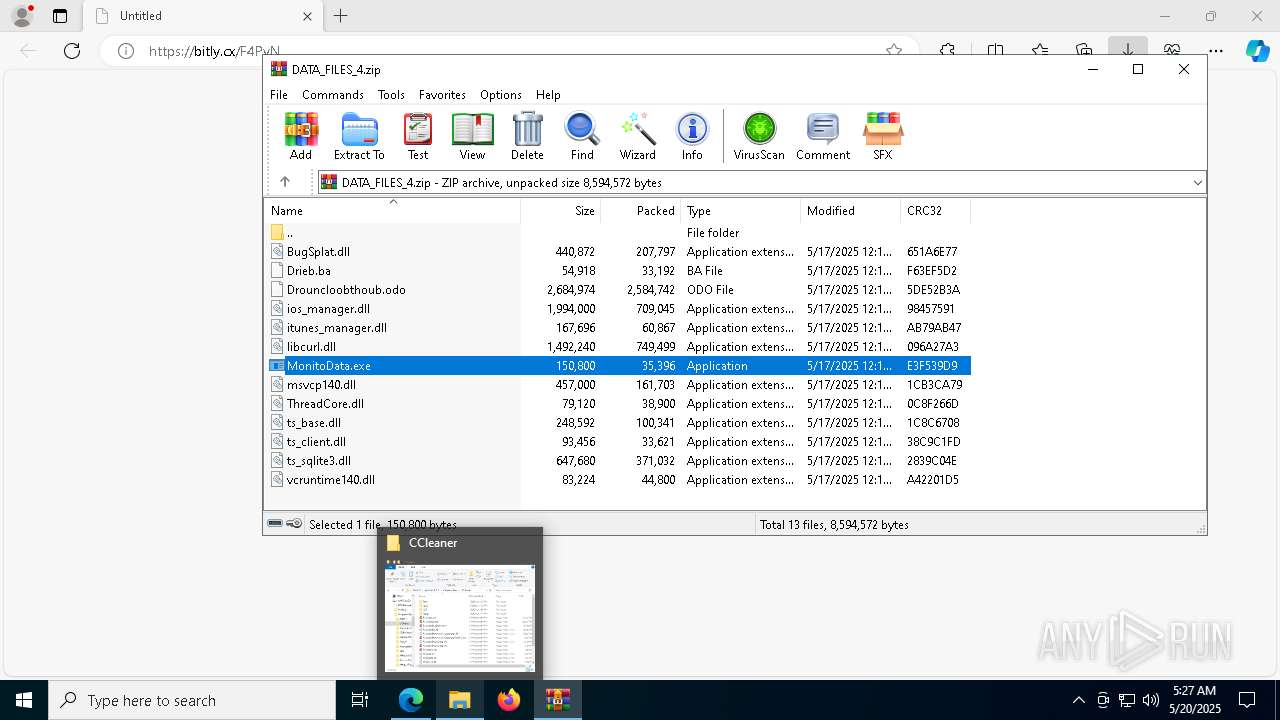Expand the archive path dropdown
This screenshot has width=1280, height=720.
[1197, 182]
